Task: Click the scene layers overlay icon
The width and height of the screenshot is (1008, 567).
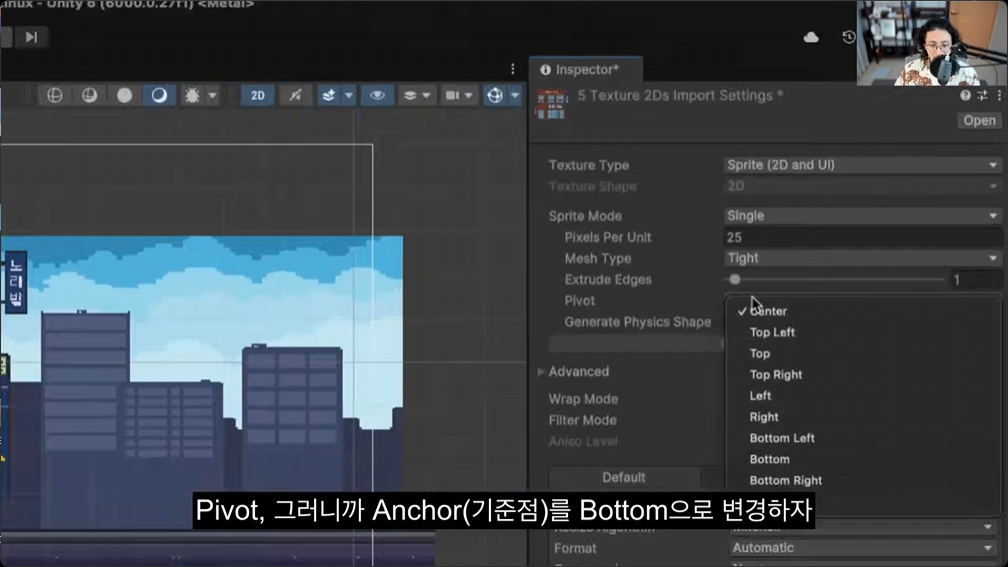Action: pos(410,96)
